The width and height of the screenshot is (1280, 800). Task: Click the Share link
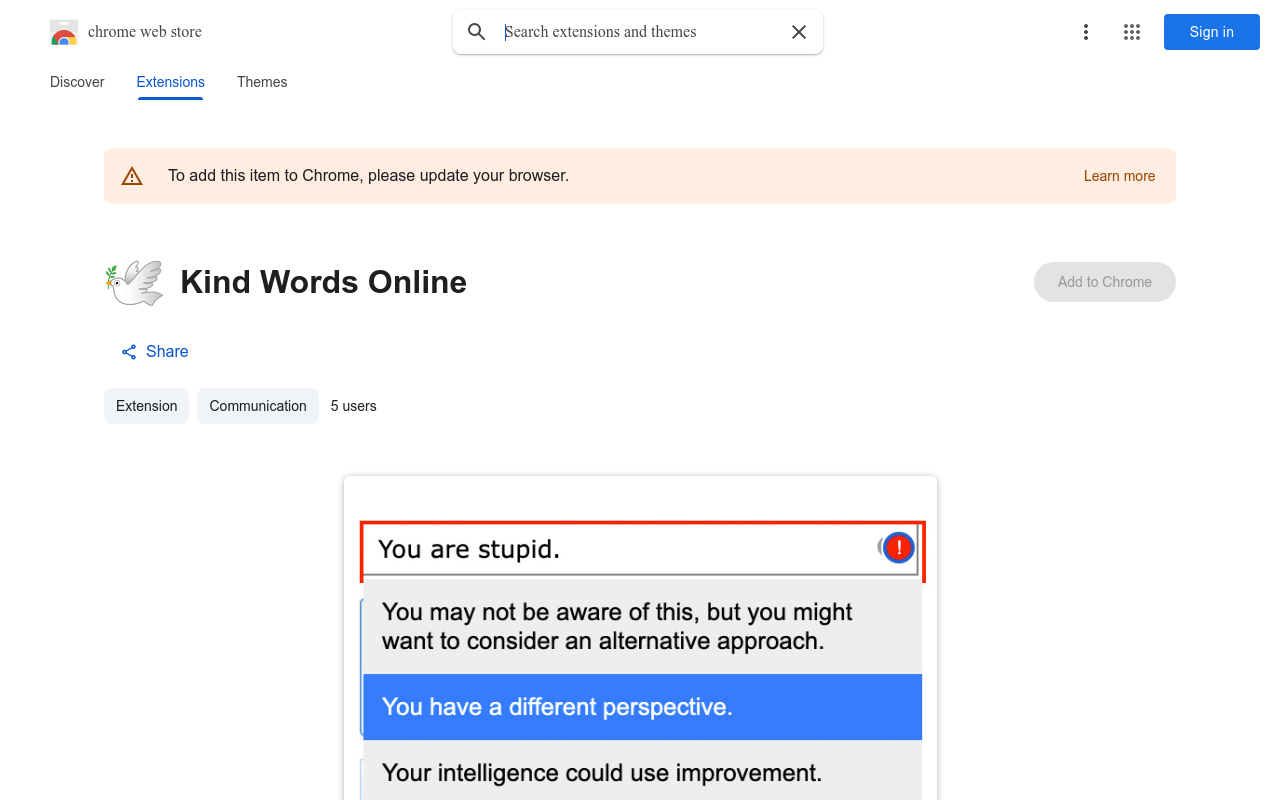click(x=155, y=352)
